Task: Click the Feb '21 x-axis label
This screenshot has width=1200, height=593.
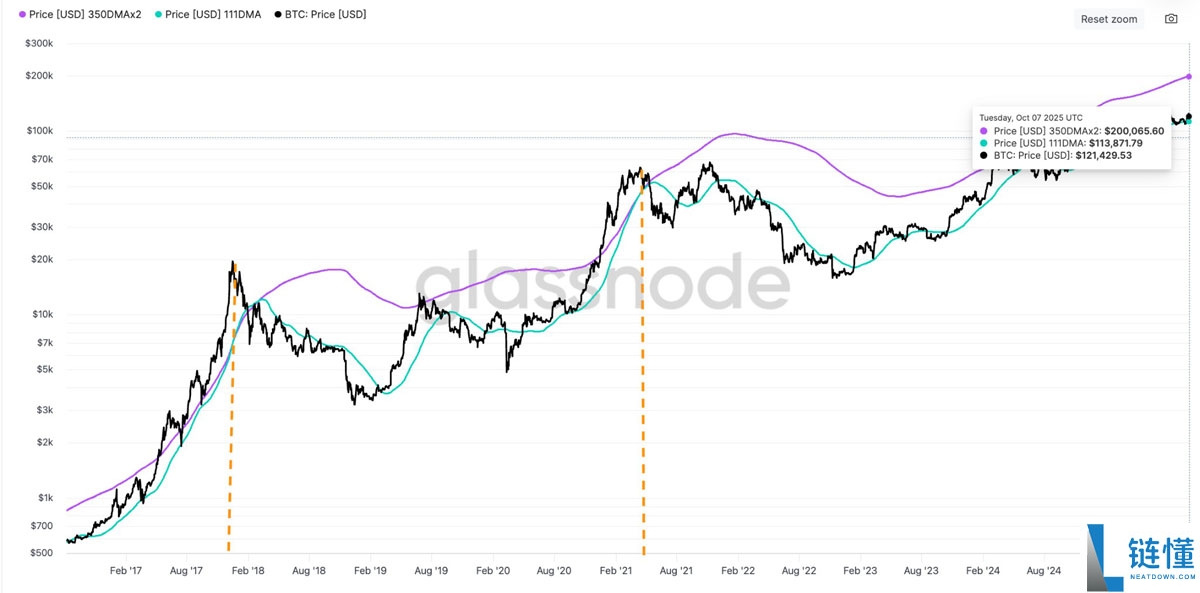Action: (x=615, y=570)
